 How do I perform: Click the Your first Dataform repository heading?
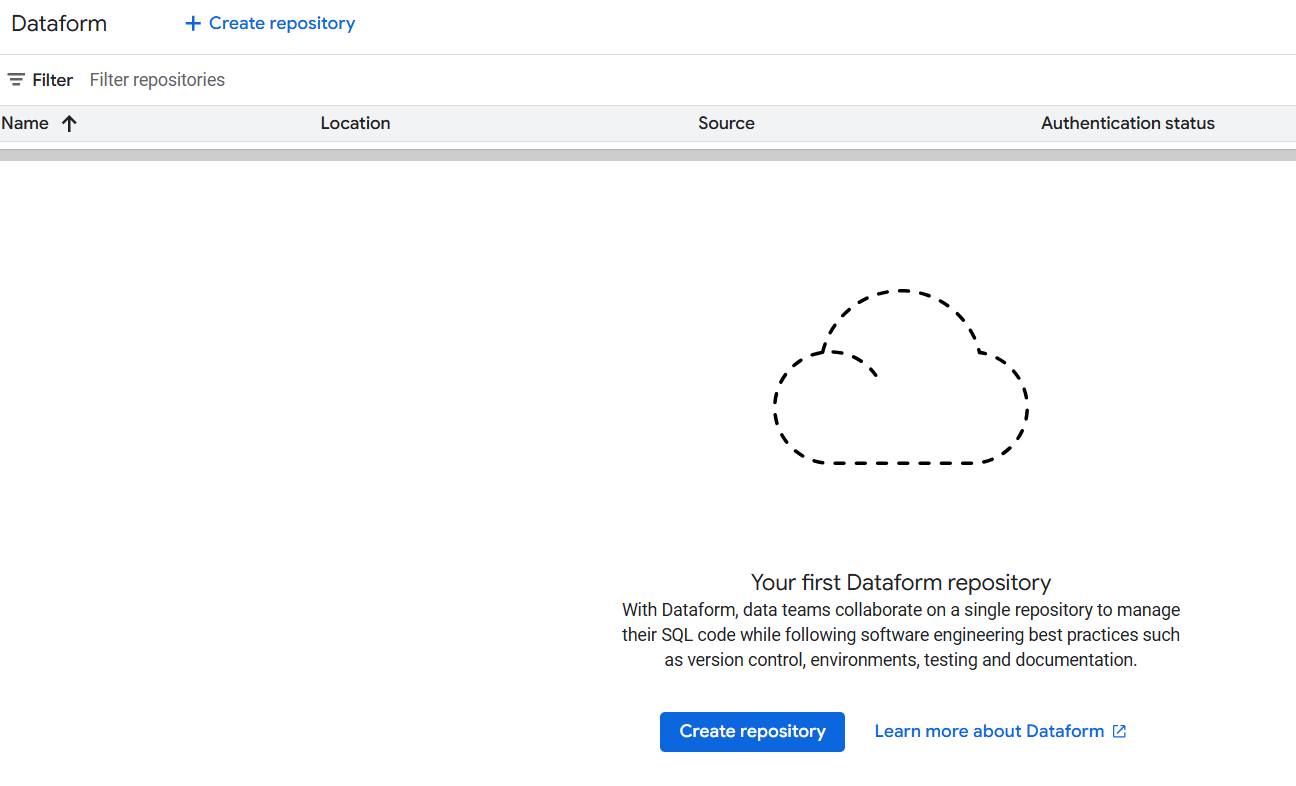click(x=901, y=582)
